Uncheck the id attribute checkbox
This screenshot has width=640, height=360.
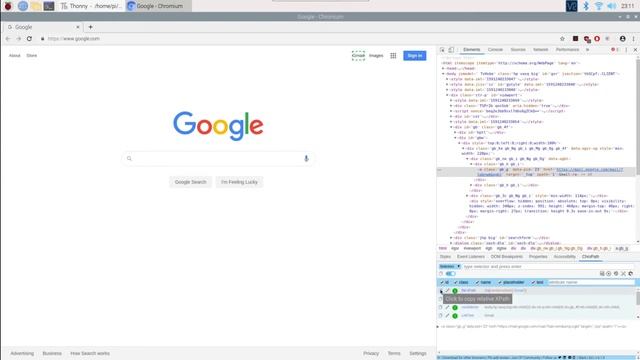(x=442, y=282)
